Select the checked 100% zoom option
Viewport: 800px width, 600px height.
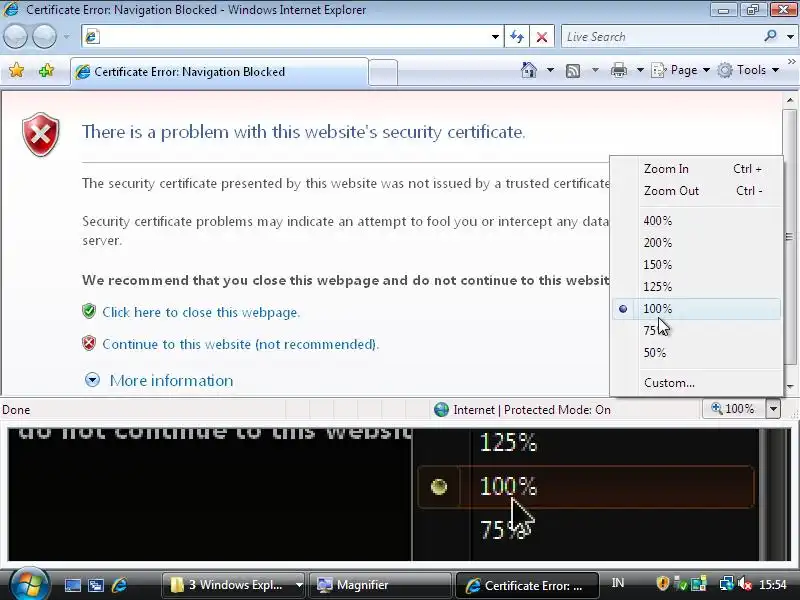point(696,309)
